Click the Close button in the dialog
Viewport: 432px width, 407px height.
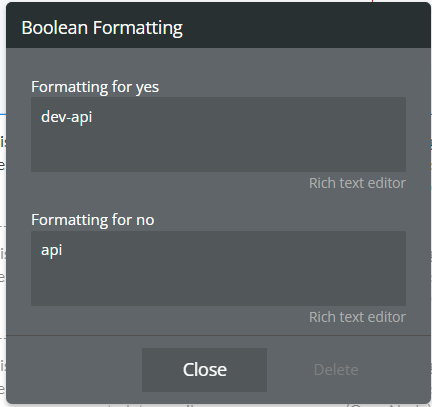204,370
